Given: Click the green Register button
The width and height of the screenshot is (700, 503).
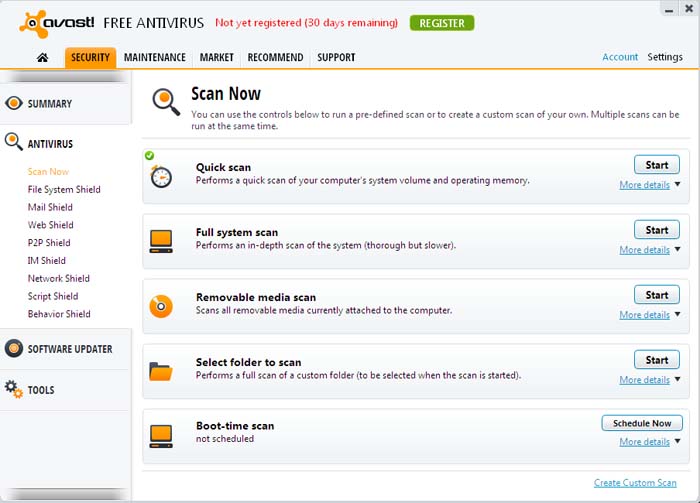Looking at the screenshot, I should 442,23.
